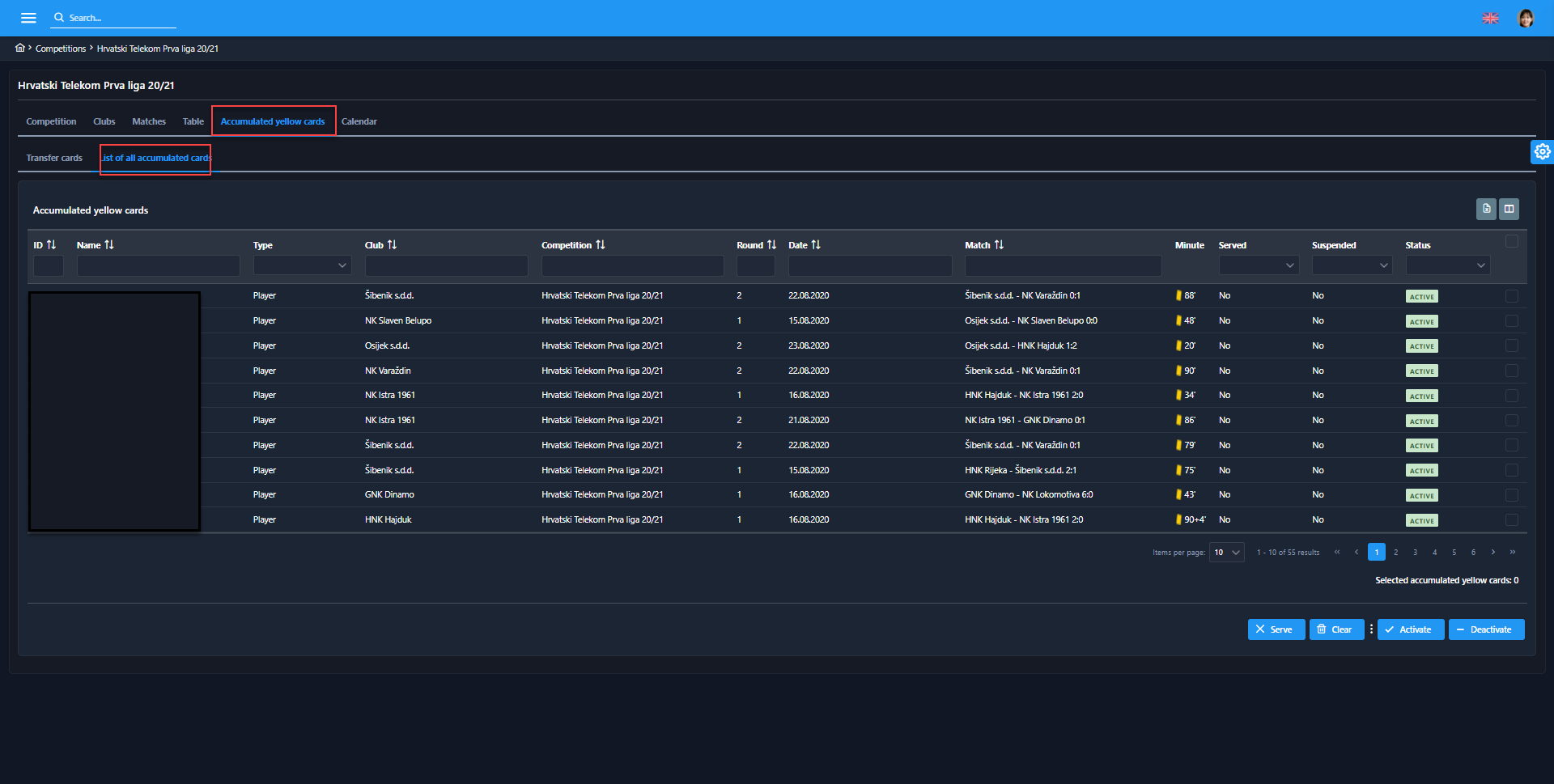This screenshot has height=784, width=1554.
Task: Open the column chooser icon
Action: pyautogui.click(x=1509, y=209)
